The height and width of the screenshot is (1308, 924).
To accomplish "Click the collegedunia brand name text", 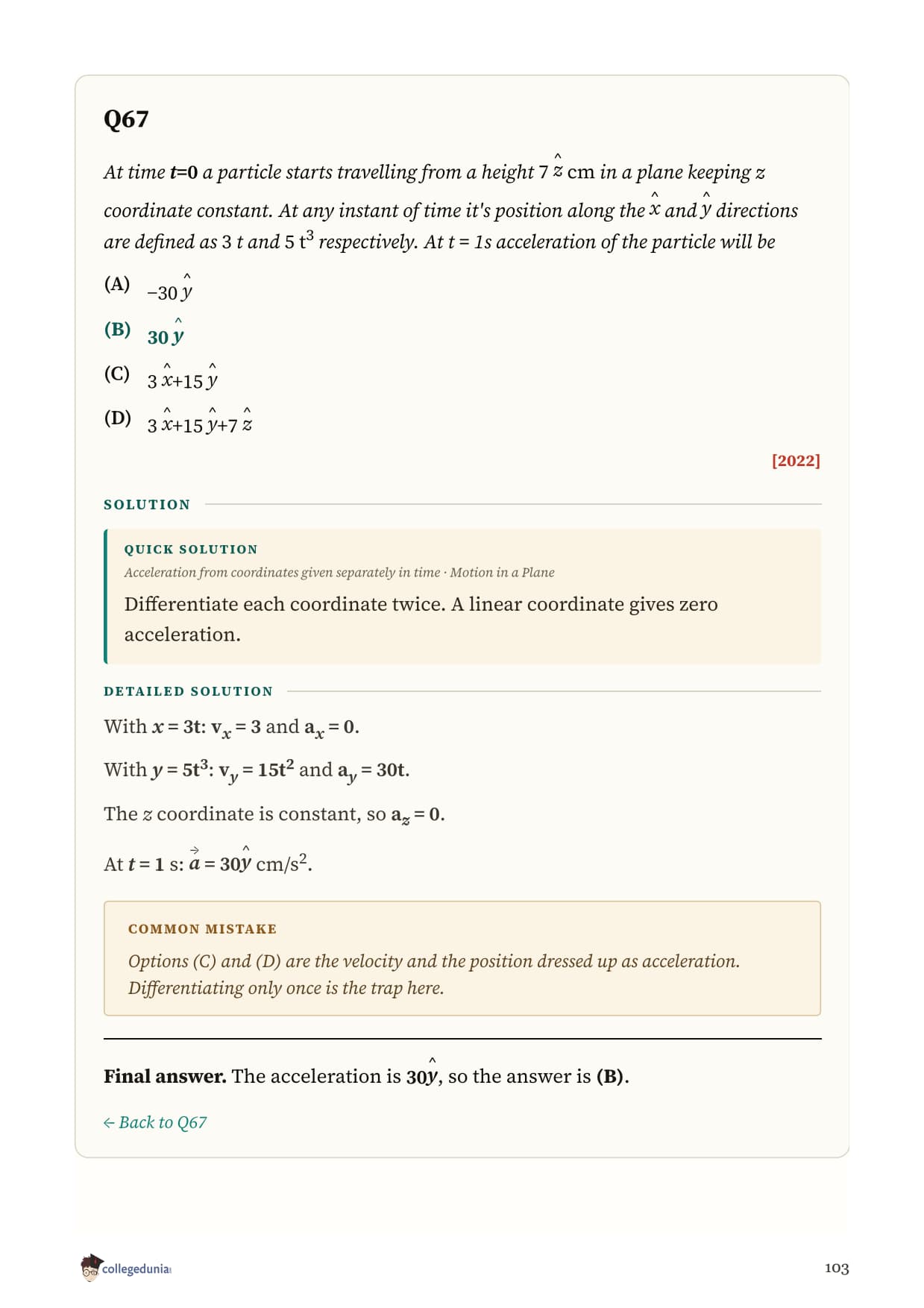I will point(136,1268).
